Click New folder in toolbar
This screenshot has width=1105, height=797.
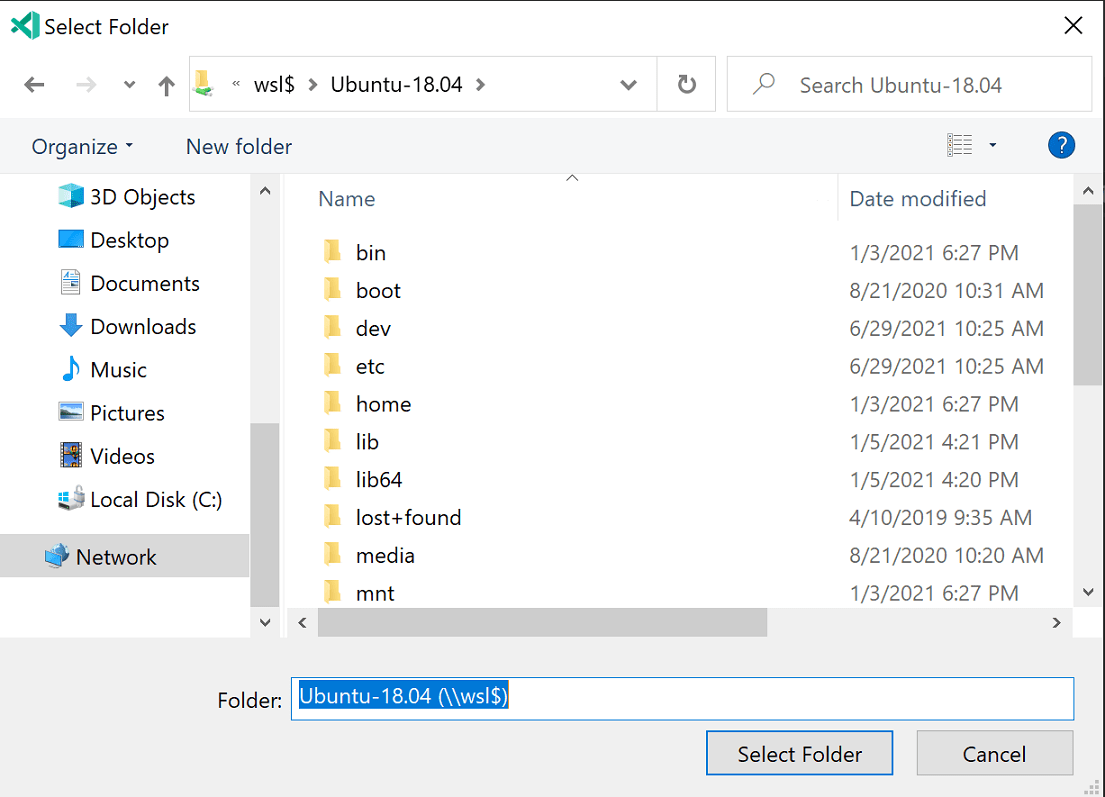(239, 147)
